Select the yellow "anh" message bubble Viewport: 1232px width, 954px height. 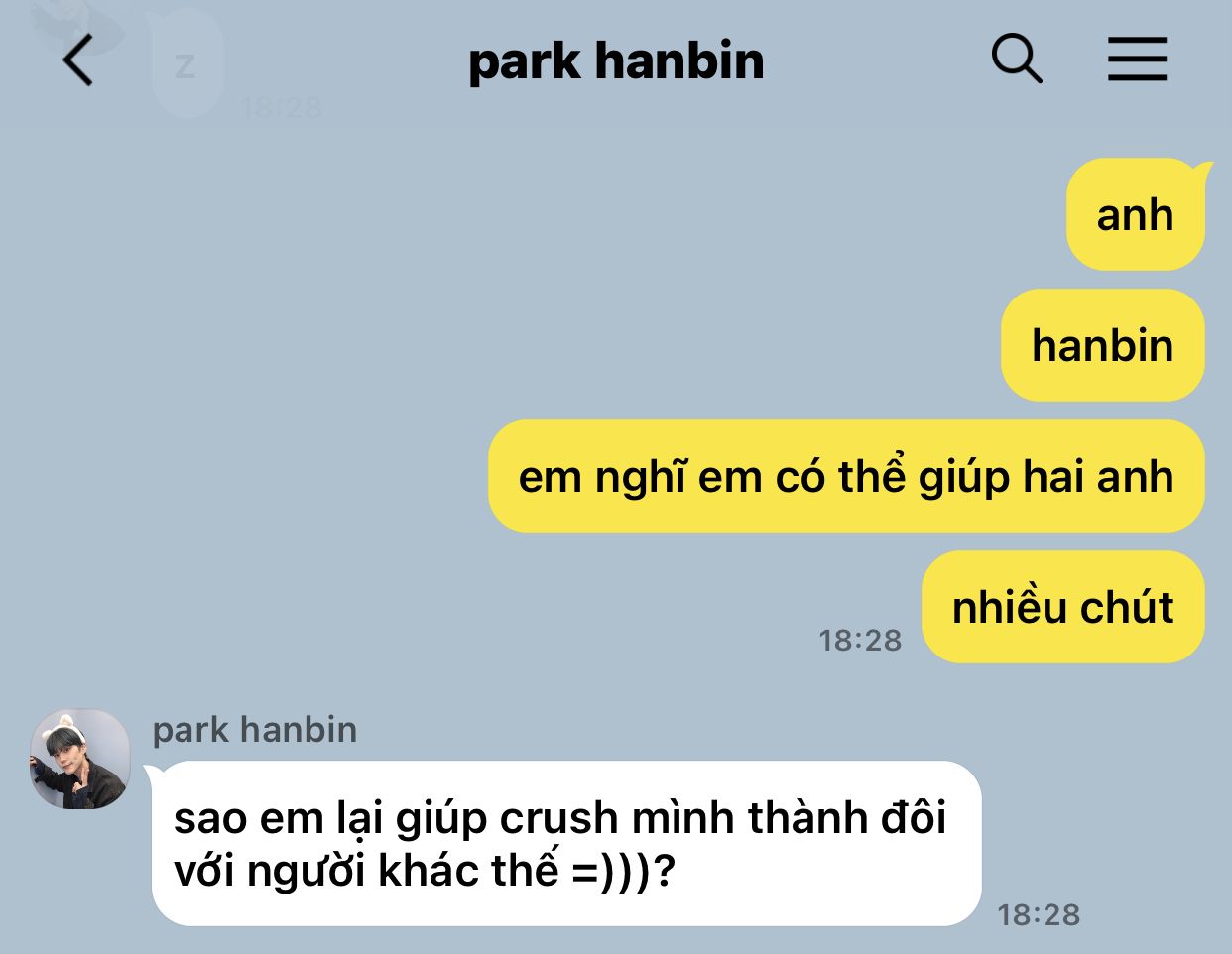(x=1136, y=214)
